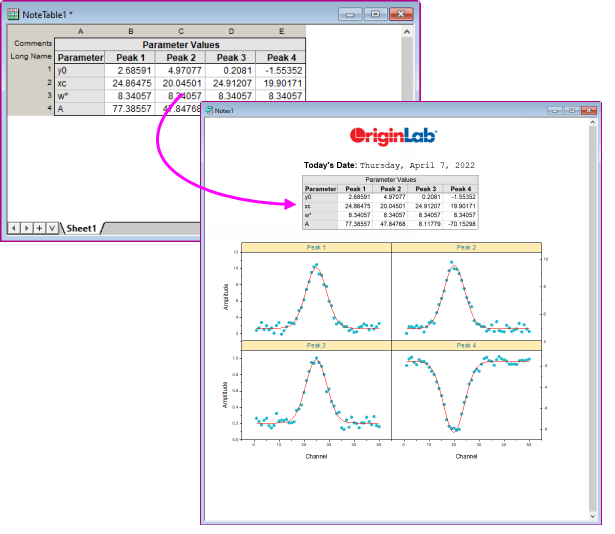Click the Today's Date text in Notes1
This screenshot has height=534, width=615.
click(x=330, y=165)
